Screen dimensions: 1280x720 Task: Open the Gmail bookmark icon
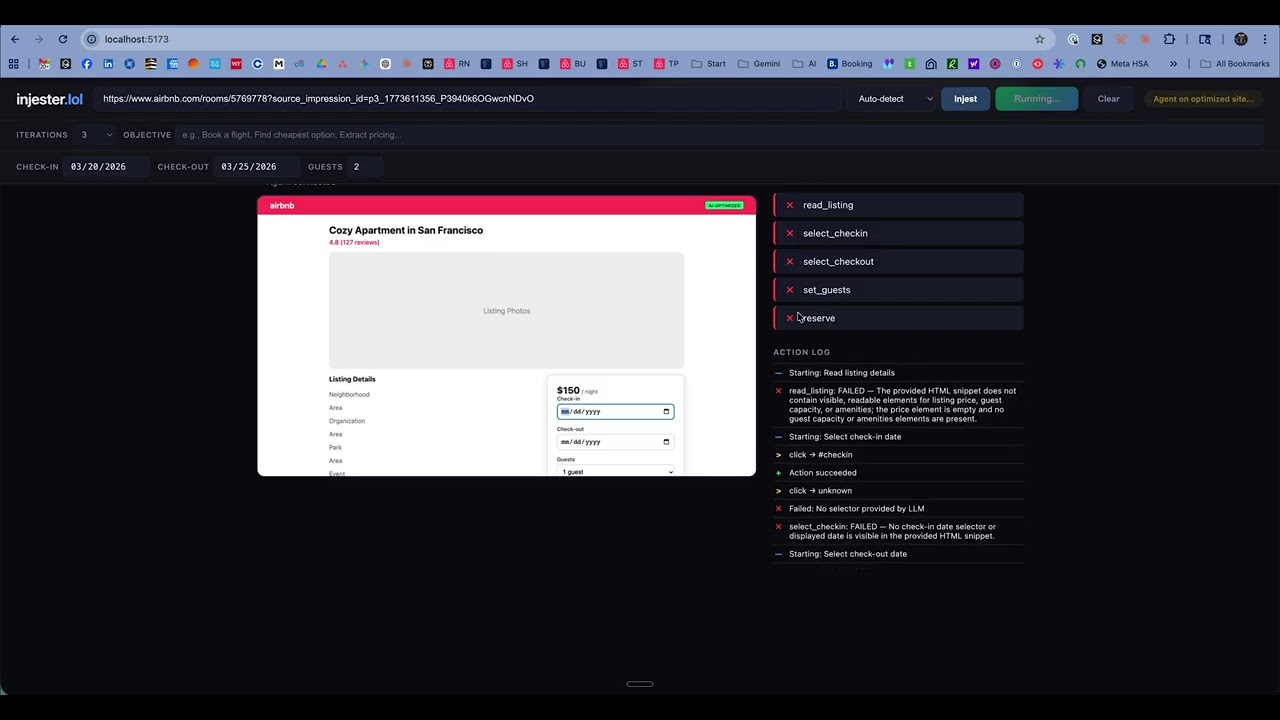44,64
